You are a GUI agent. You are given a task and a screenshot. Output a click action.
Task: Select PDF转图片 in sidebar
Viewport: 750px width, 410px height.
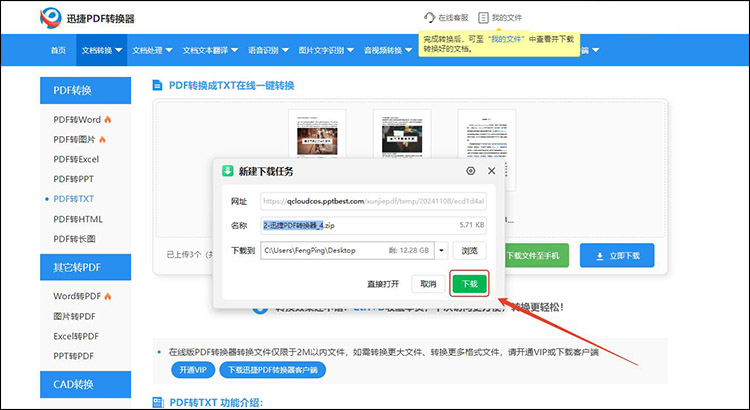click(x=74, y=139)
